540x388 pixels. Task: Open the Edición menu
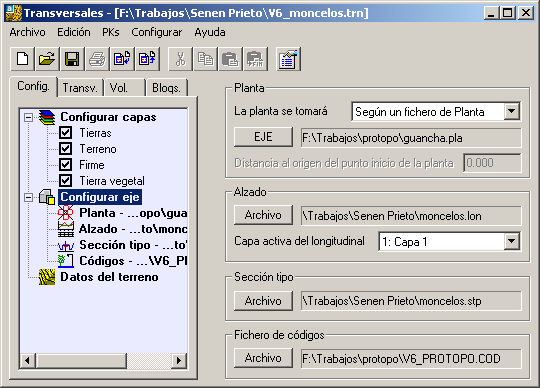74,32
